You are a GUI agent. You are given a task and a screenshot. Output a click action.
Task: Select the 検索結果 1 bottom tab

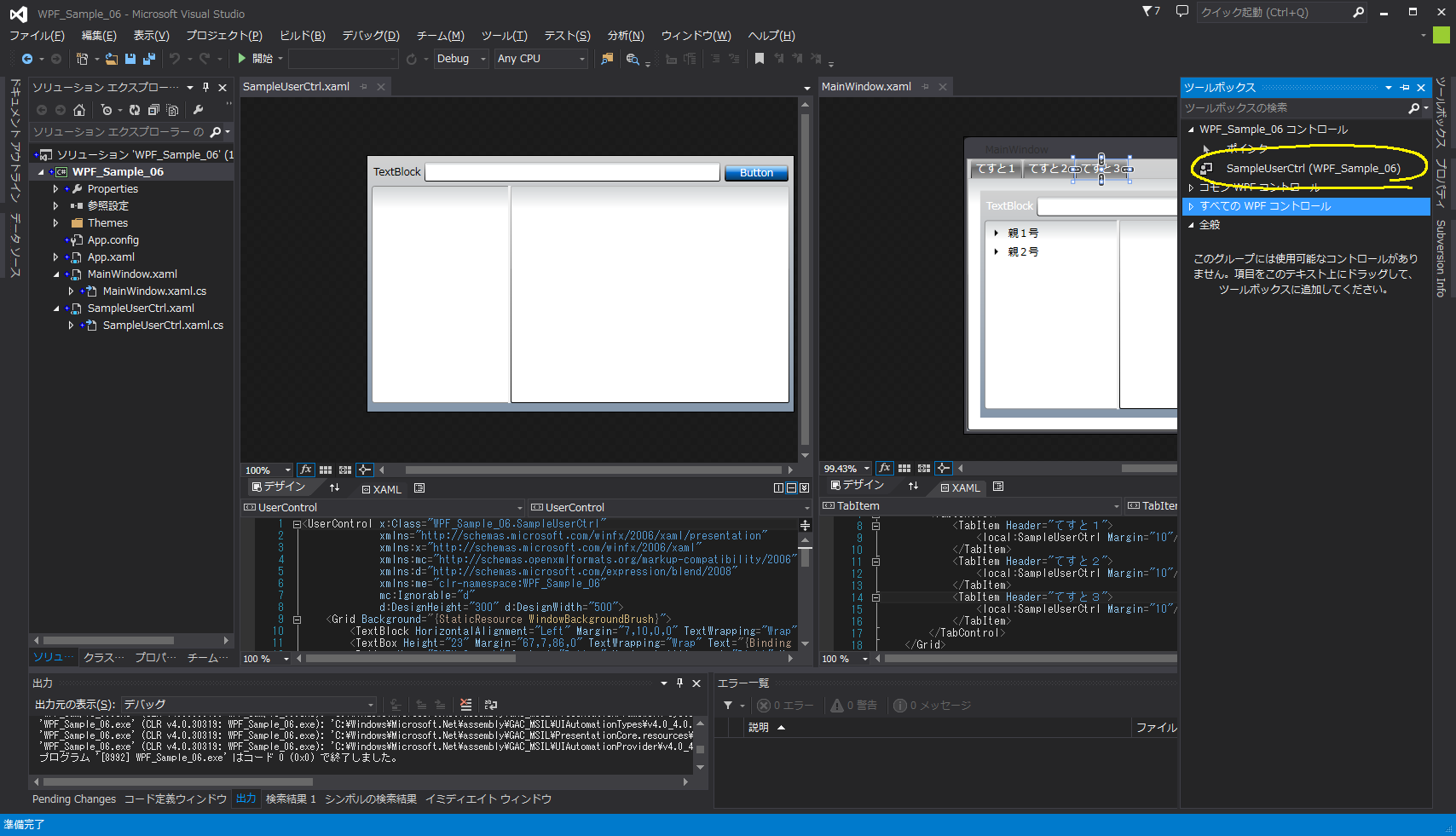[291, 799]
